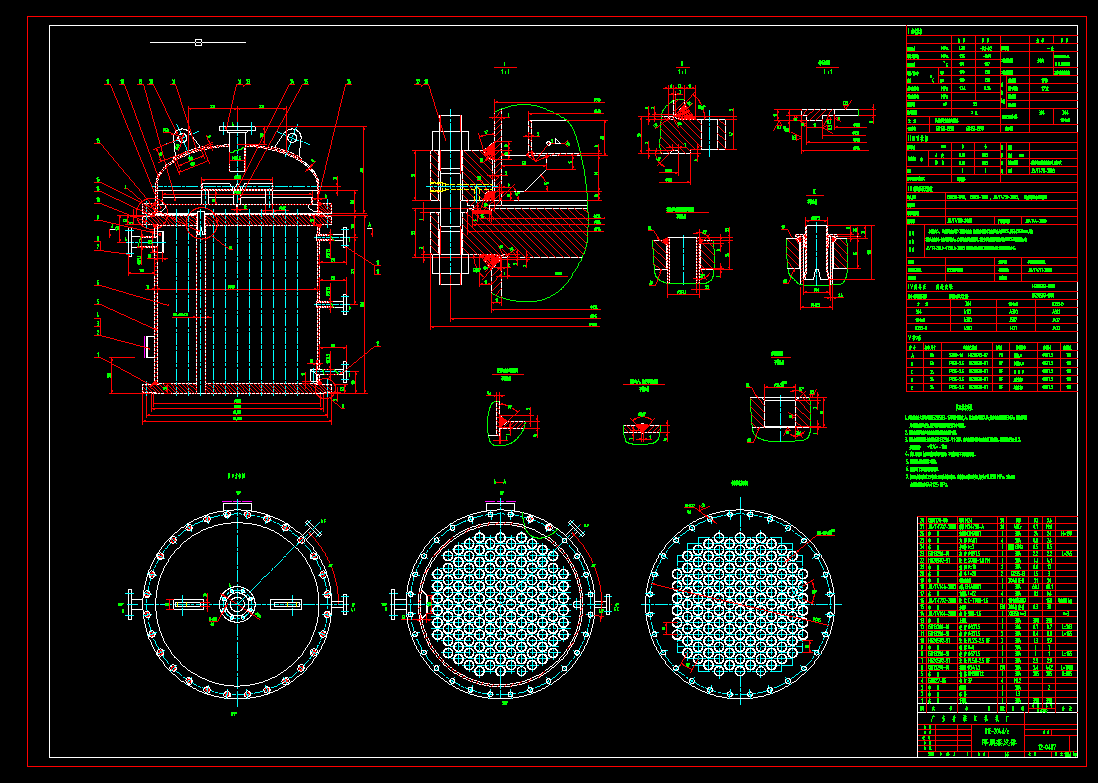Viewport: 1098px width, 783px height.
Task: Select the small square marker on top-left line
Action: click(198, 43)
